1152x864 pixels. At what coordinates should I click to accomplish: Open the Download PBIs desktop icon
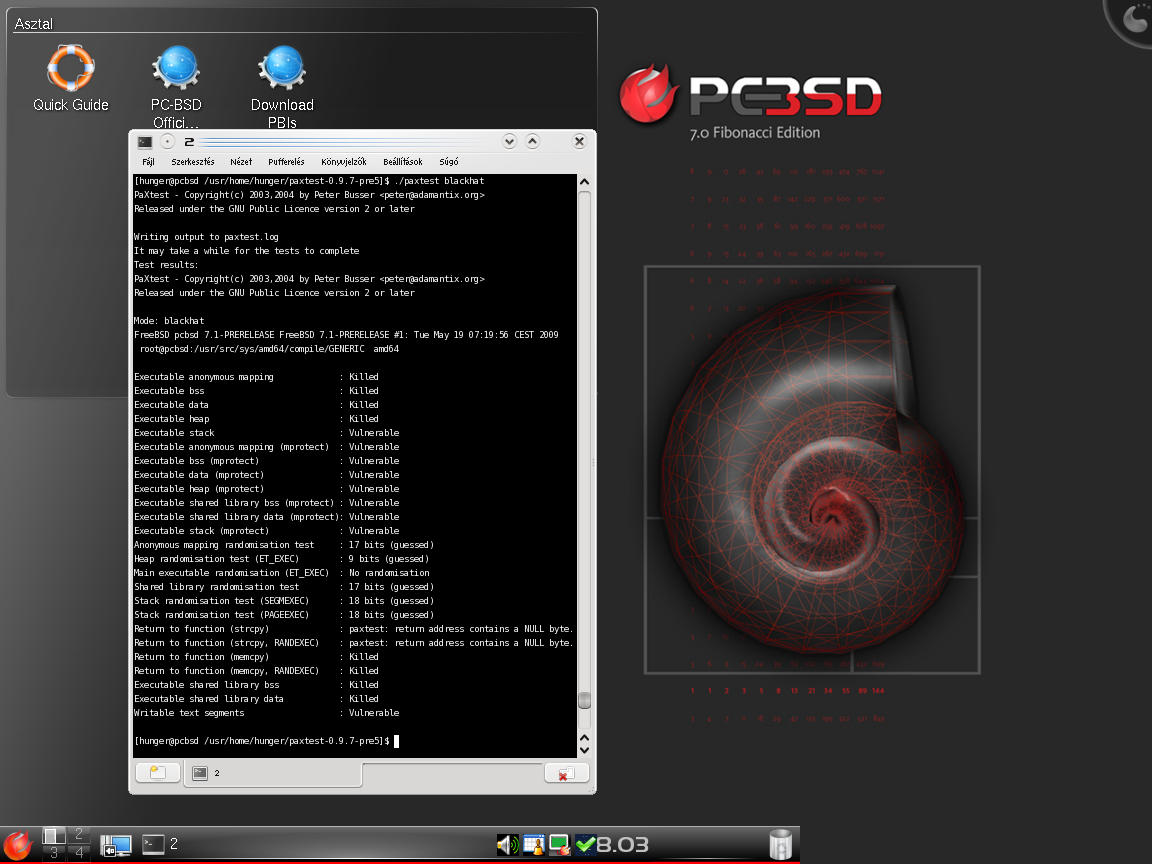click(282, 86)
